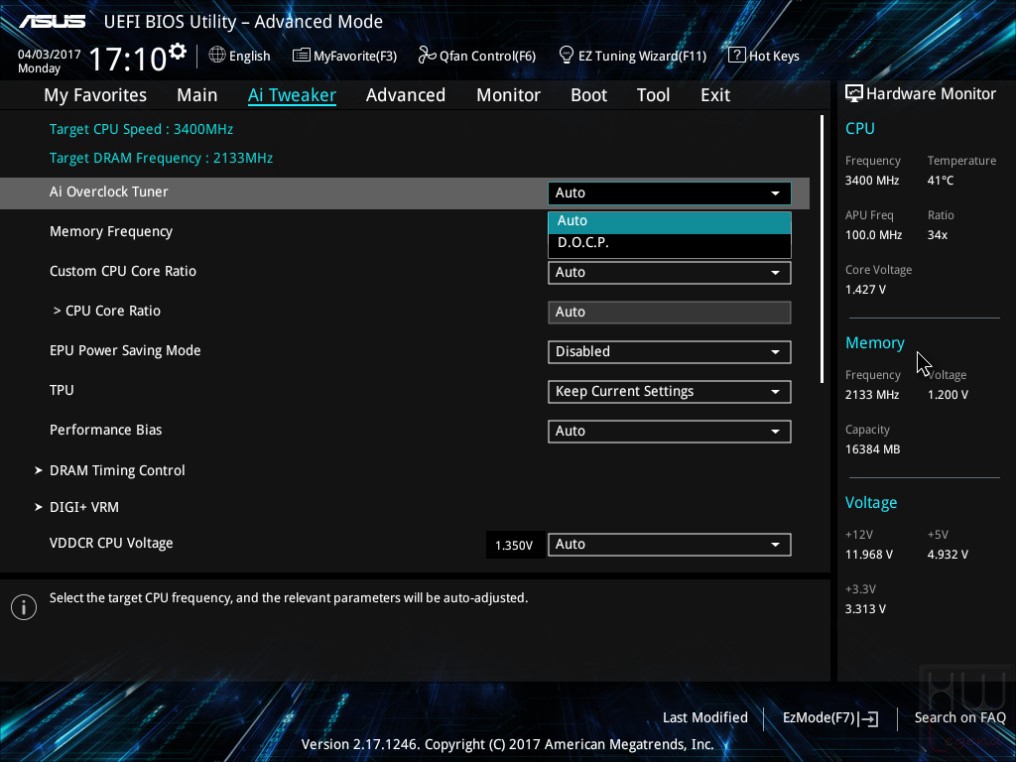Click the Custom CPU Core Ratio label
The image size is (1016, 762).
123,271
